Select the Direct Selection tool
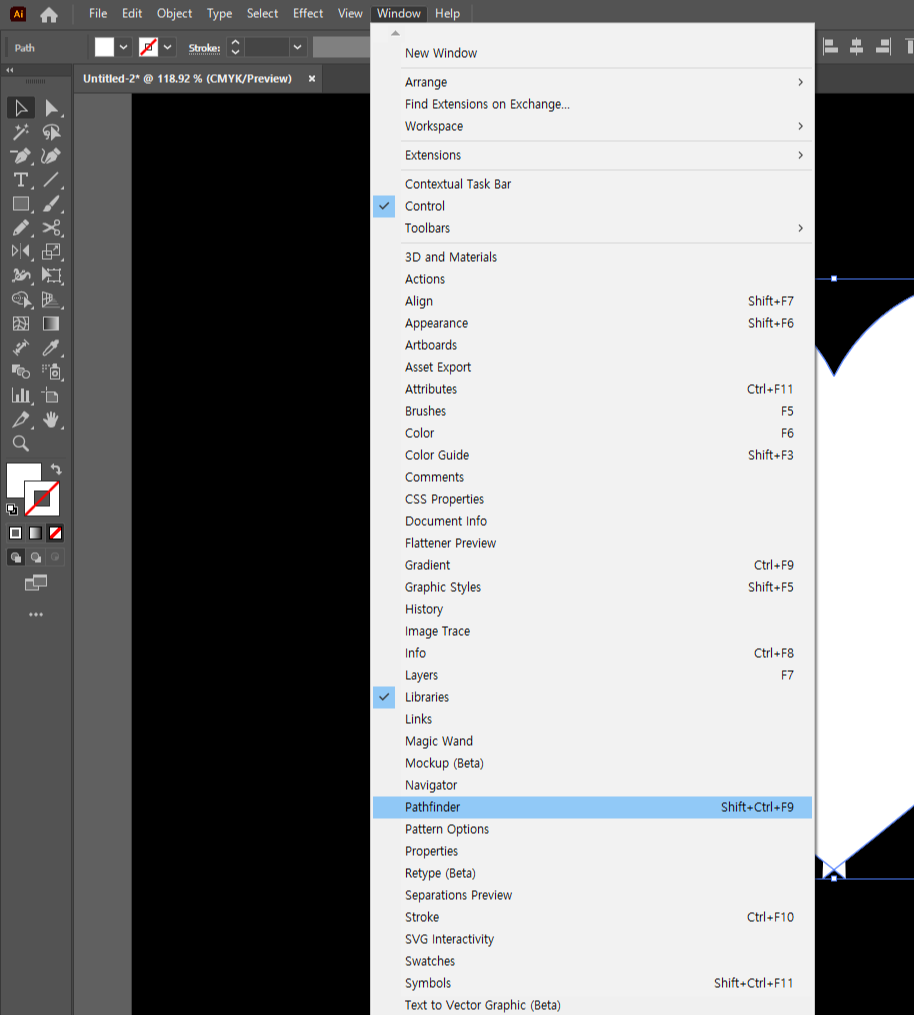 pos(51,107)
